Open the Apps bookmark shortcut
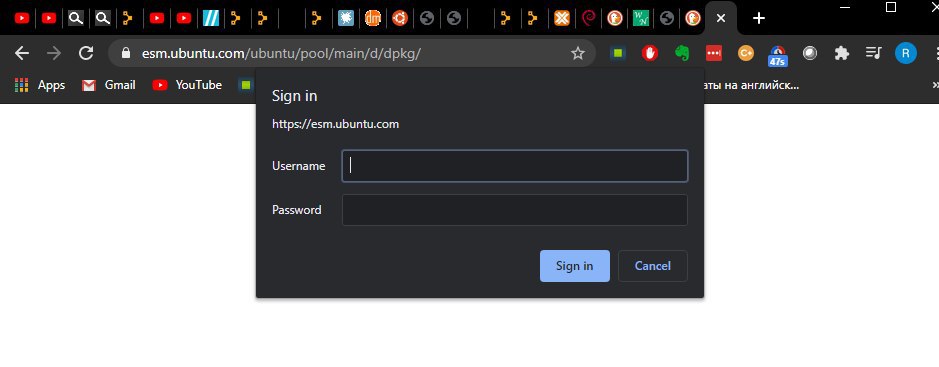This screenshot has width=939, height=367. [40, 85]
